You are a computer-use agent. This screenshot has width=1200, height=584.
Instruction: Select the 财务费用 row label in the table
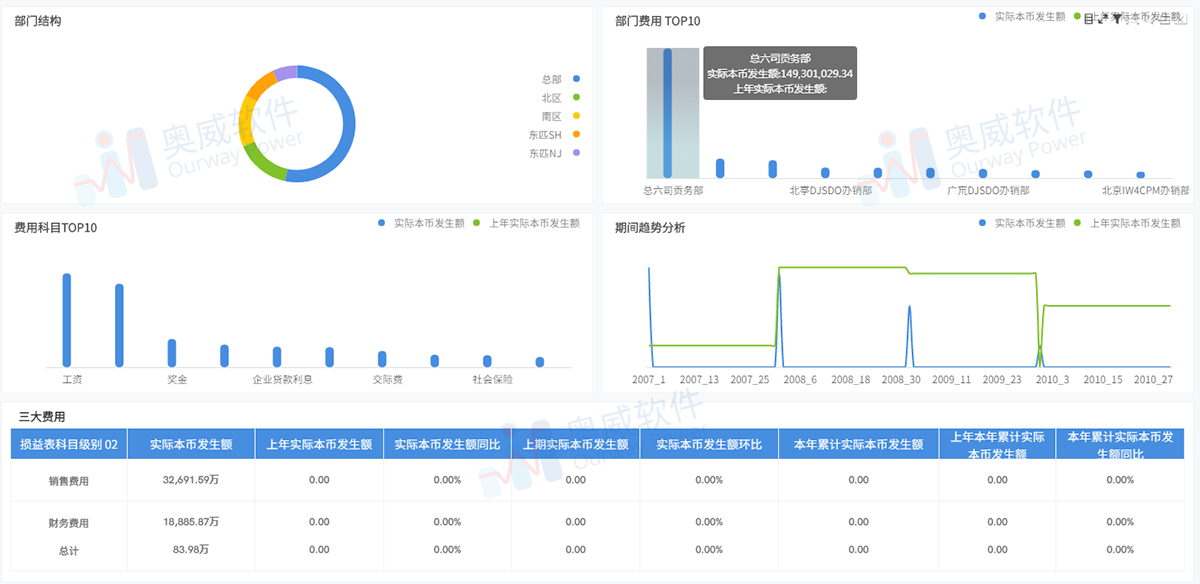[x=69, y=523]
